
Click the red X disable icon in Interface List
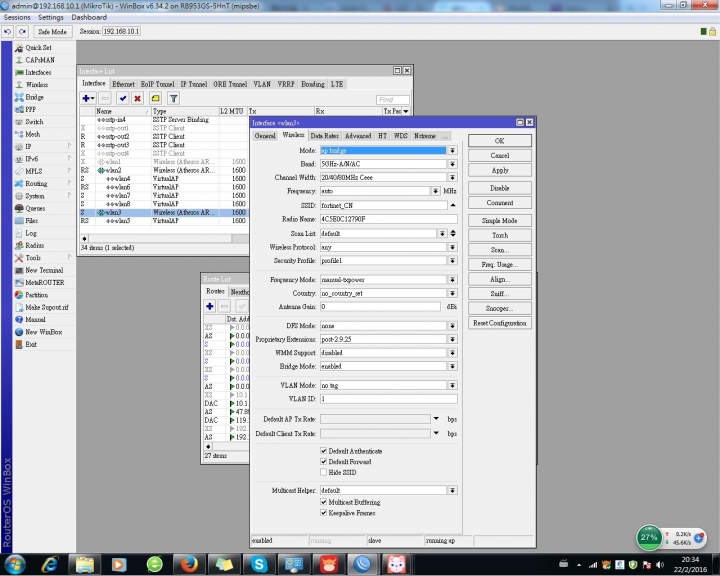137,98
